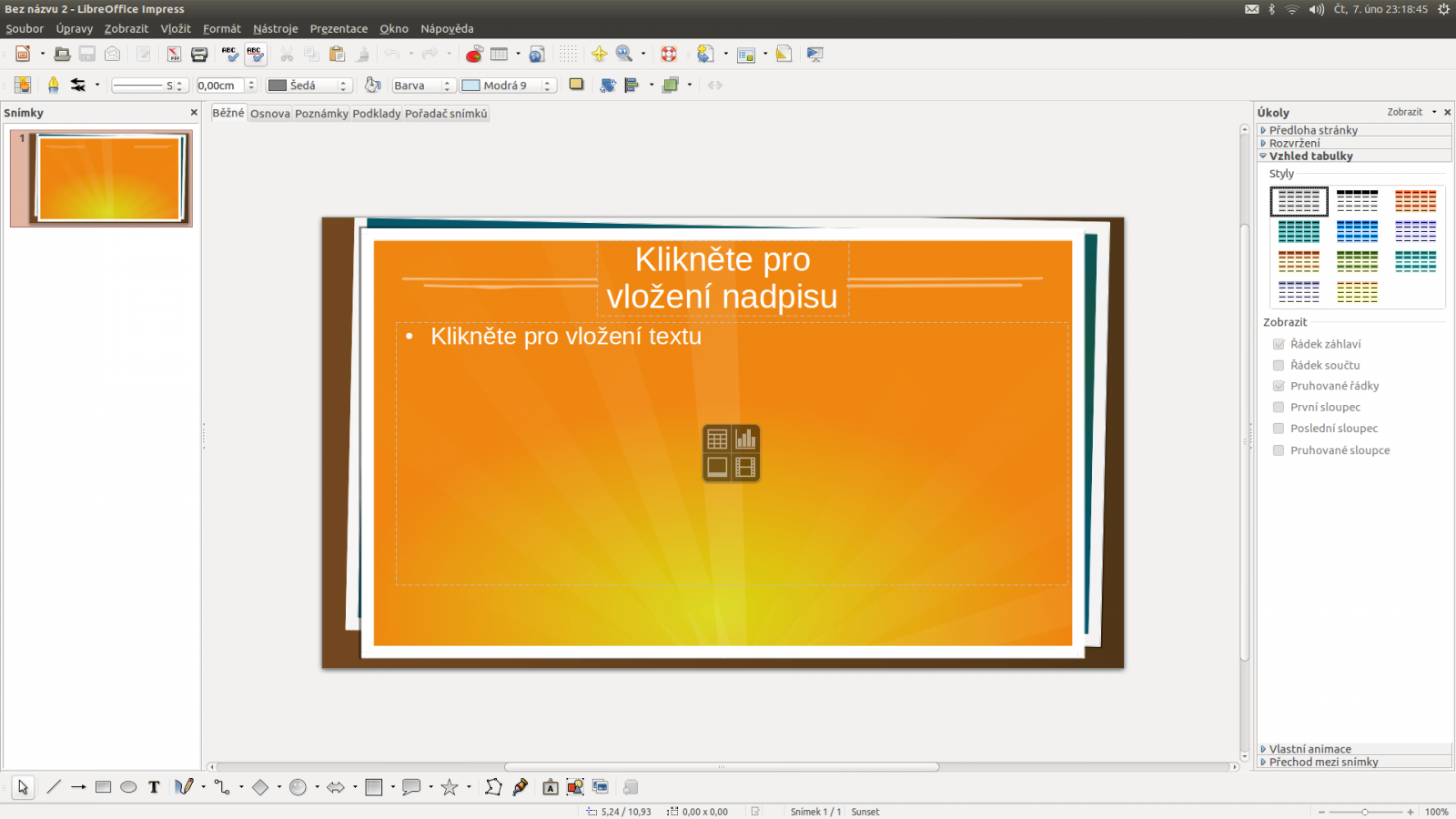Enable the Řádek součtu checkbox
This screenshot has height=819, width=1456.
(x=1279, y=365)
